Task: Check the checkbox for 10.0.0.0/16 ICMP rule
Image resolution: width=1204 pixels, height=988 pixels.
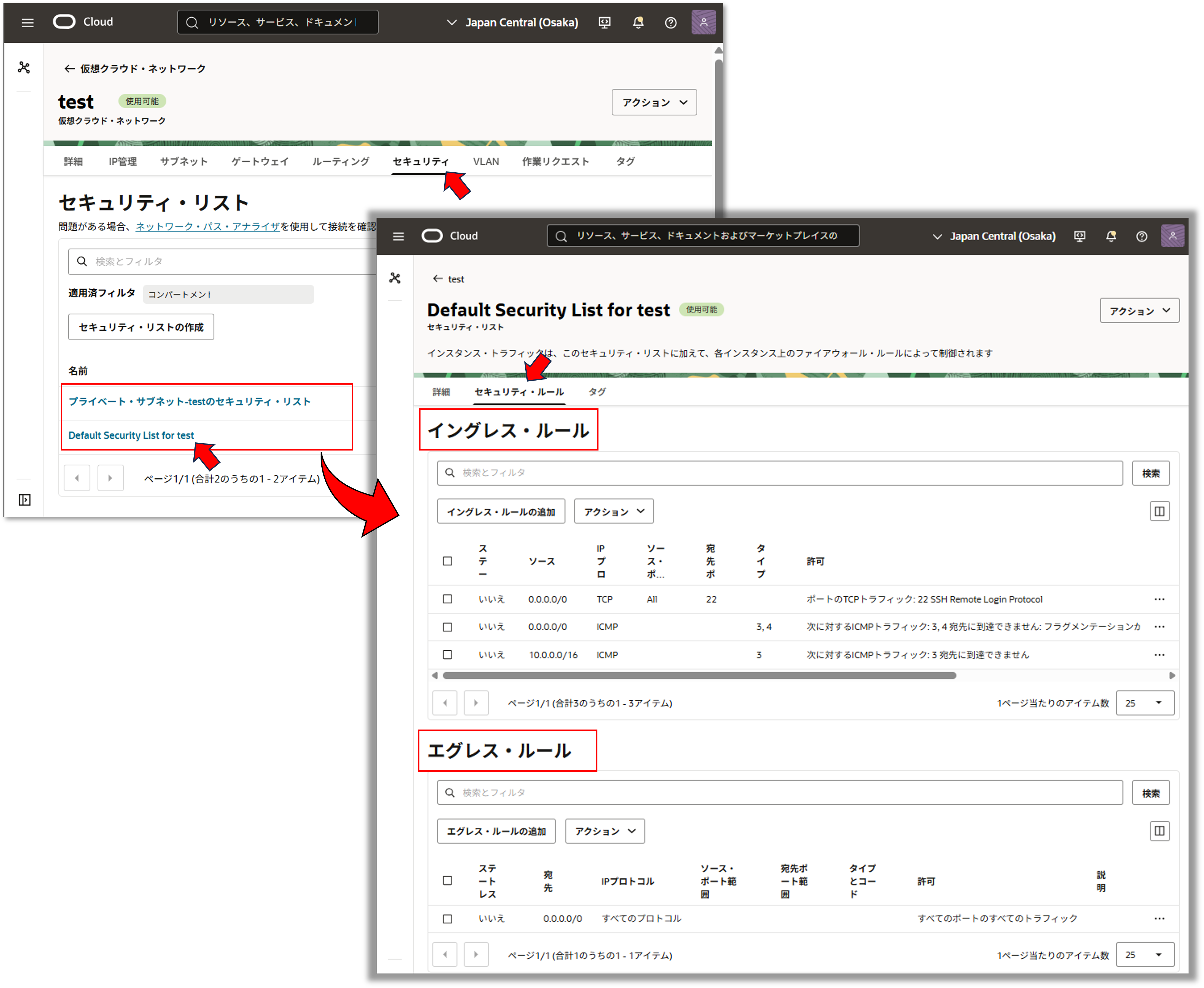Action: (447, 655)
